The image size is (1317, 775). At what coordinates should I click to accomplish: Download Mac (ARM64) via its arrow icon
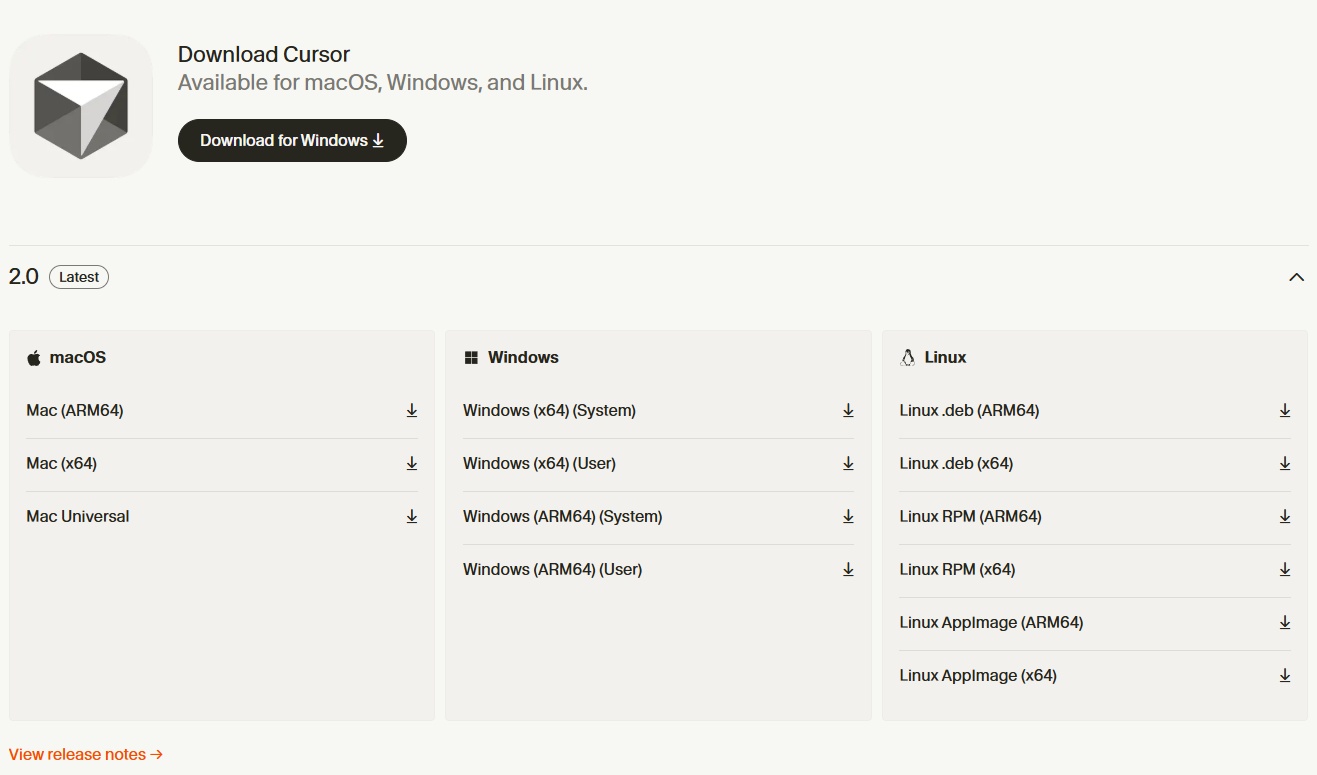[x=411, y=410]
